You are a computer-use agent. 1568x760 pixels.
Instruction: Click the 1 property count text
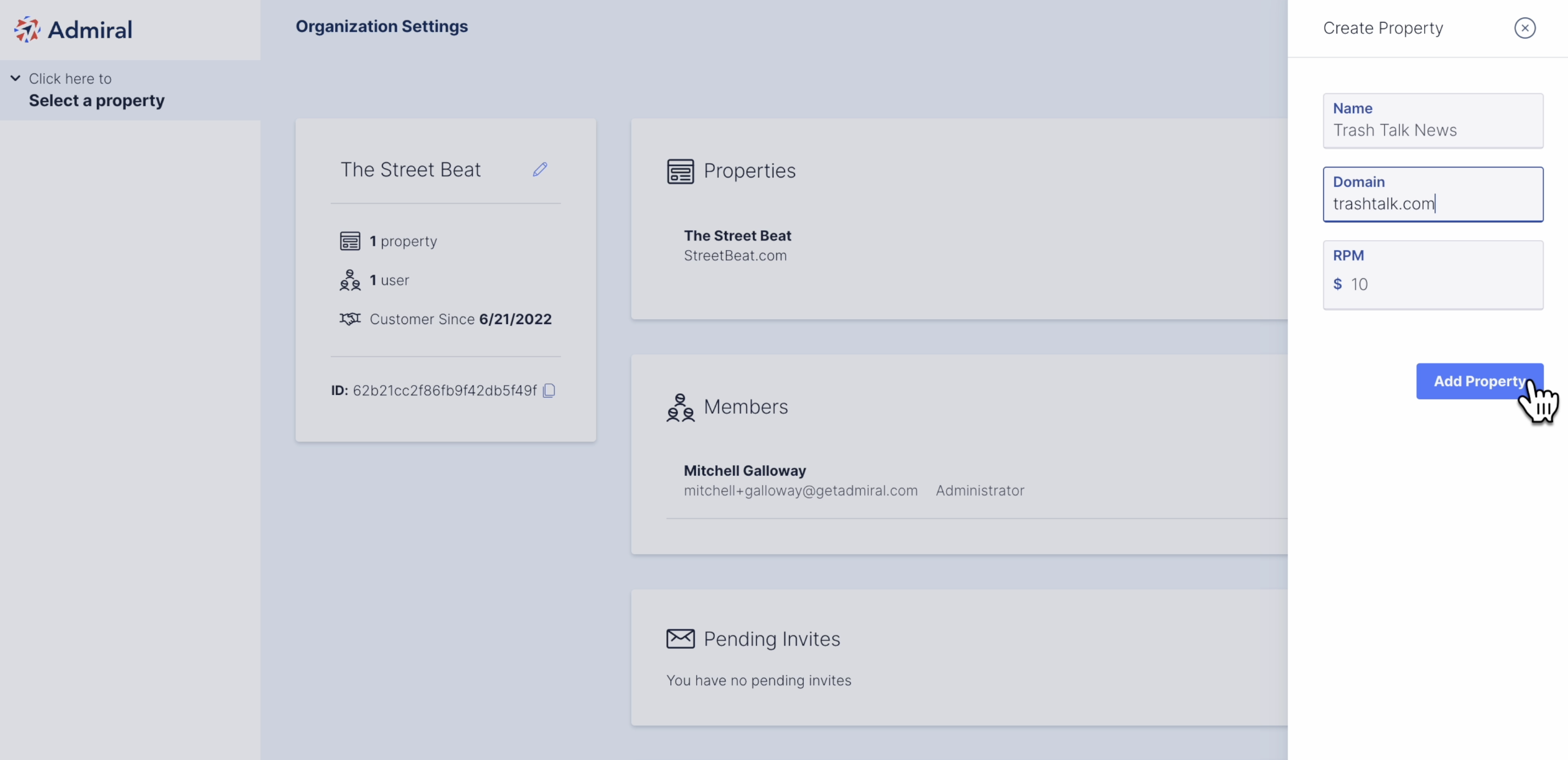pyautogui.click(x=403, y=242)
